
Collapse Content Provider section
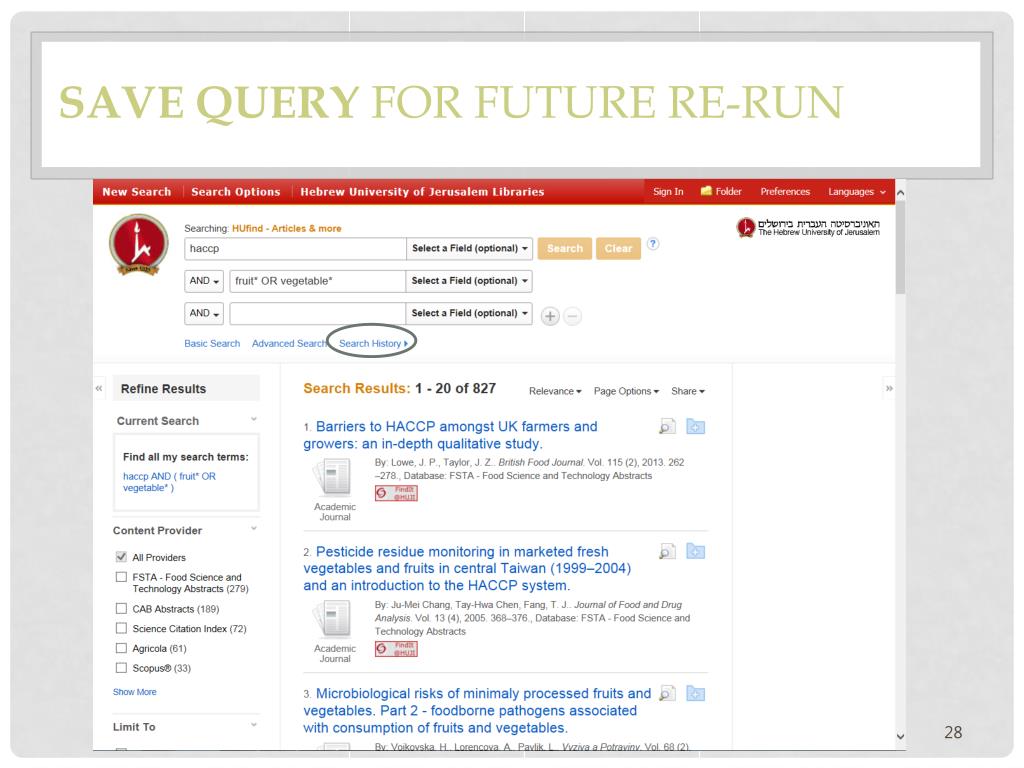coord(253,529)
